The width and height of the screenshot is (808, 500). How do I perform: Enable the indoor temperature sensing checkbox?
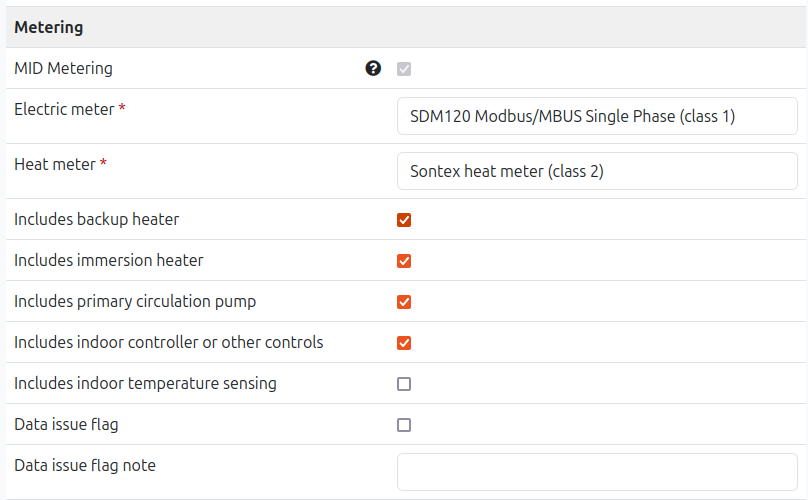pos(404,384)
